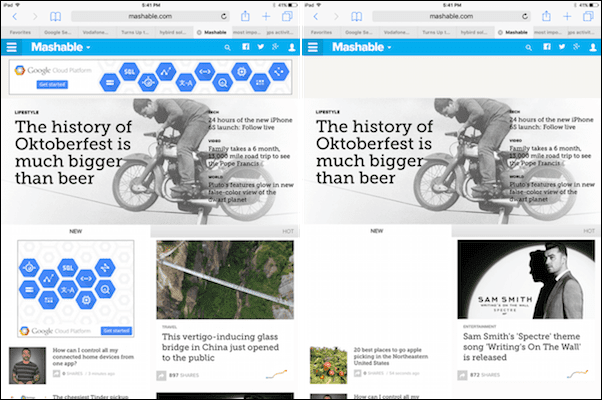Image resolution: width=602 pixels, height=400 pixels.
Task: Reload the page in left screen address bar
Action: (223, 16)
